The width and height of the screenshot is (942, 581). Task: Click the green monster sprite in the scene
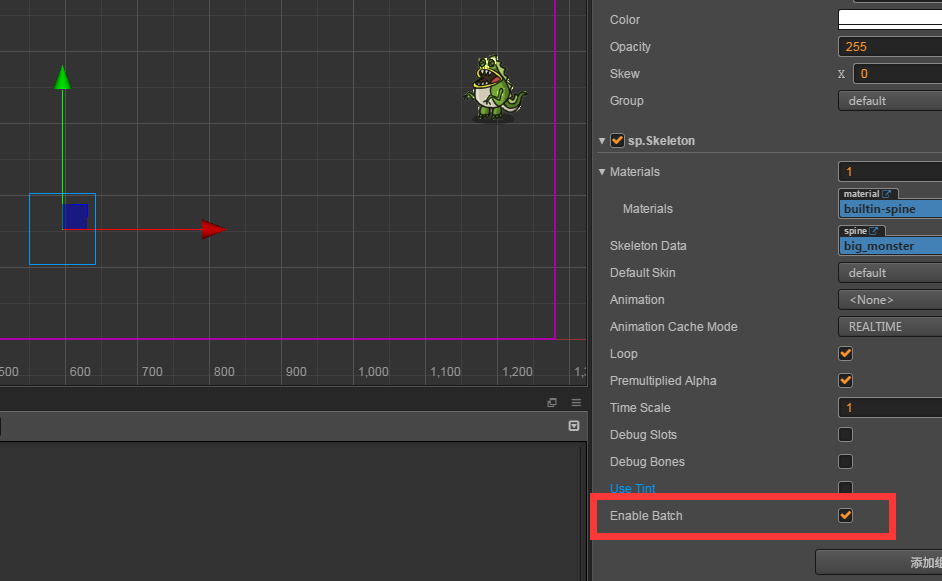pyautogui.click(x=495, y=89)
